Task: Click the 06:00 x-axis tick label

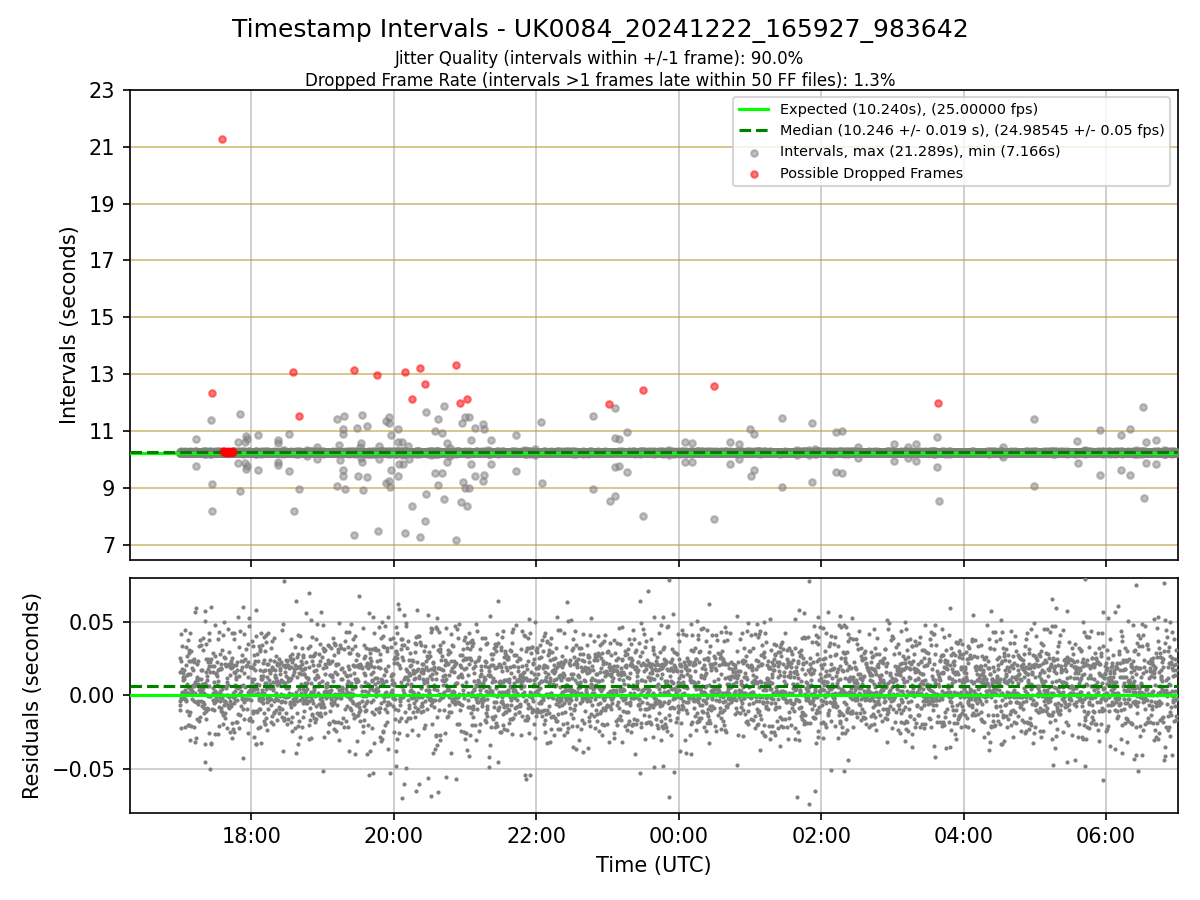Action: [1105, 834]
